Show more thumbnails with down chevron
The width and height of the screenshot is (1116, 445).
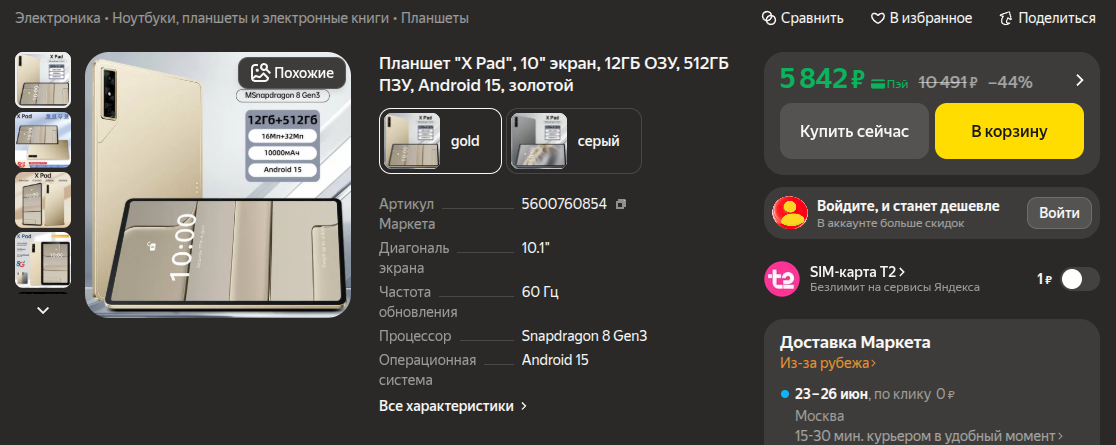[43, 310]
